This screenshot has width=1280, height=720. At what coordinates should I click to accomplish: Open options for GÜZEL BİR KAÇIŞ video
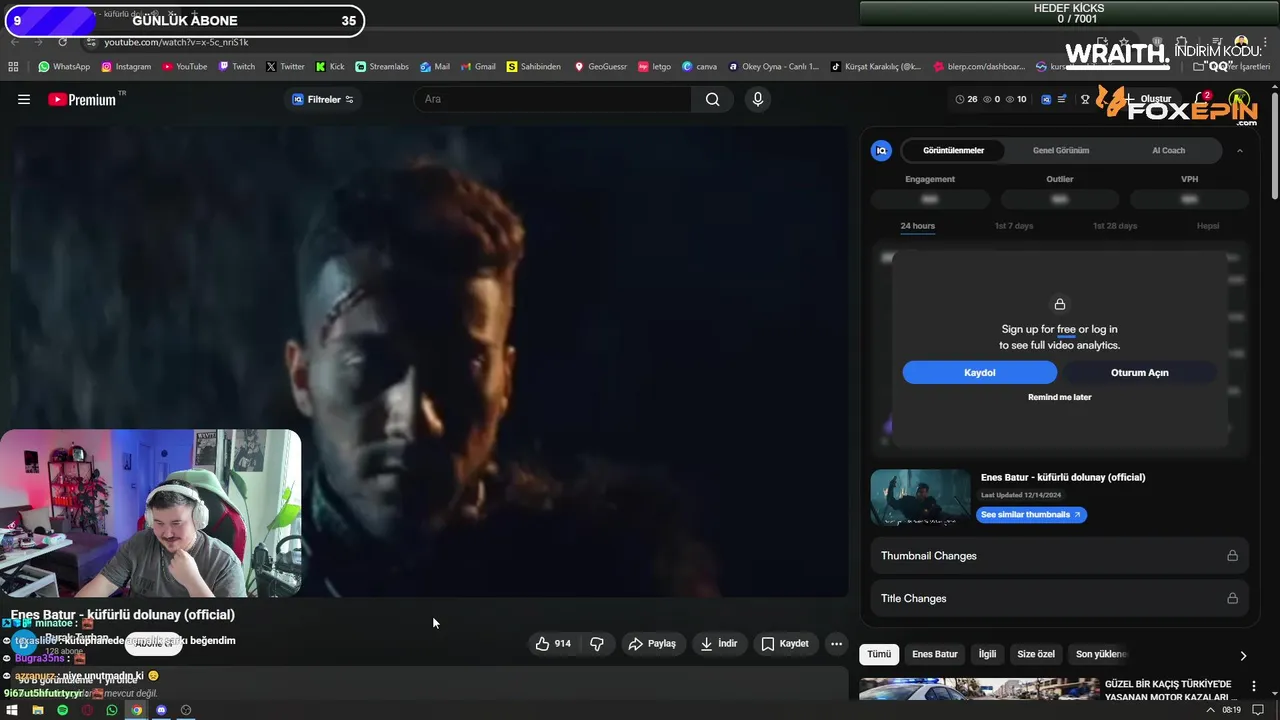pos(1254,686)
